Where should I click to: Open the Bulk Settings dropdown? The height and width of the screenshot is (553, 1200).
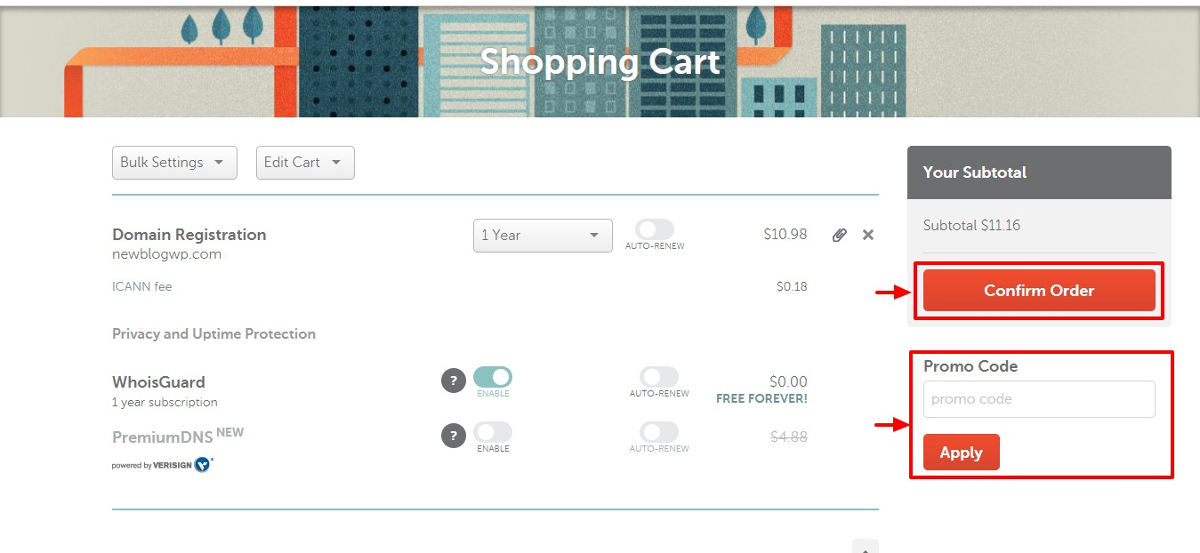[174, 163]
